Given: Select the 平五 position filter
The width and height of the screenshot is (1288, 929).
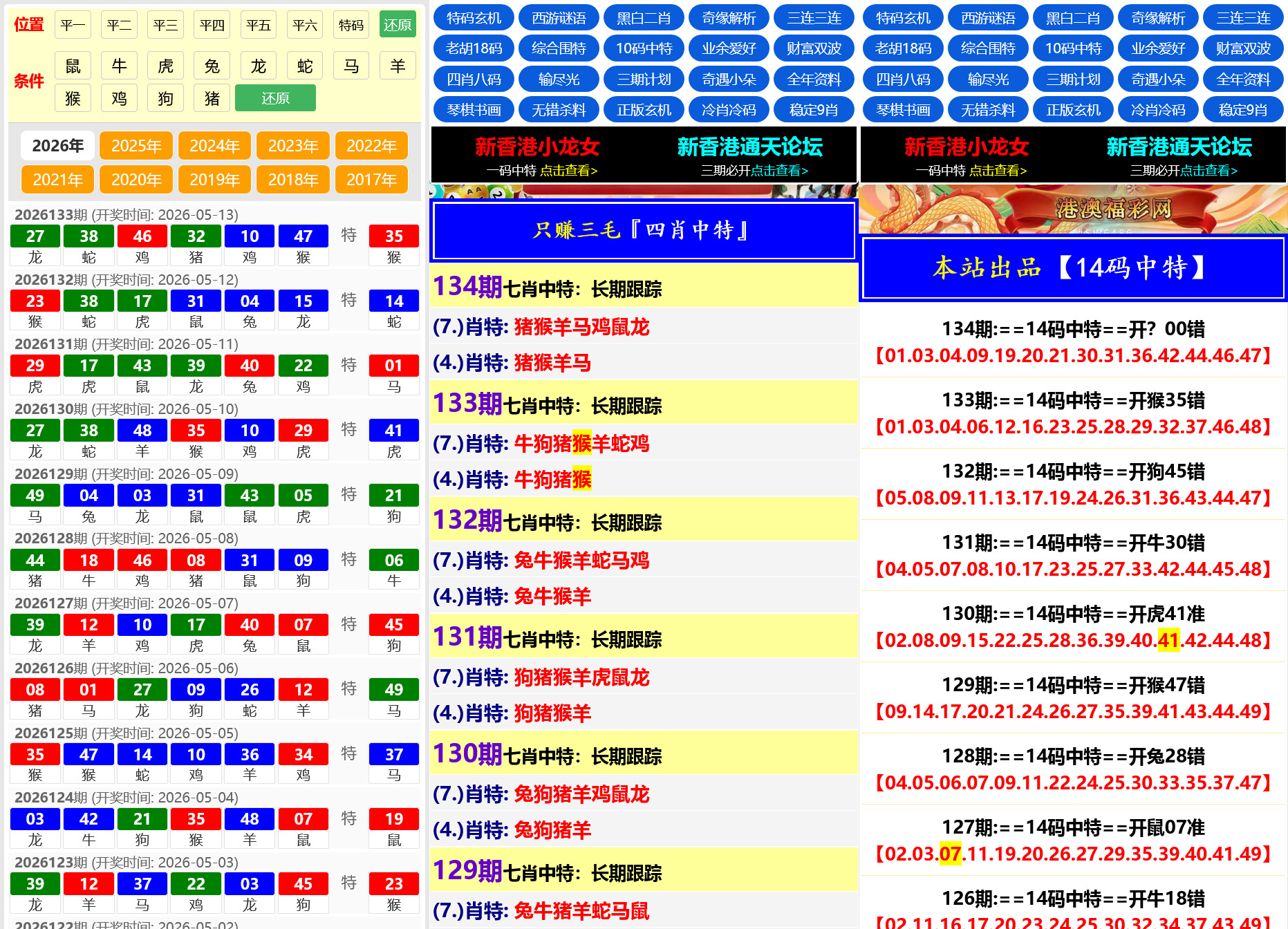Looking at the screenshot, I should [x=258, y=26].
